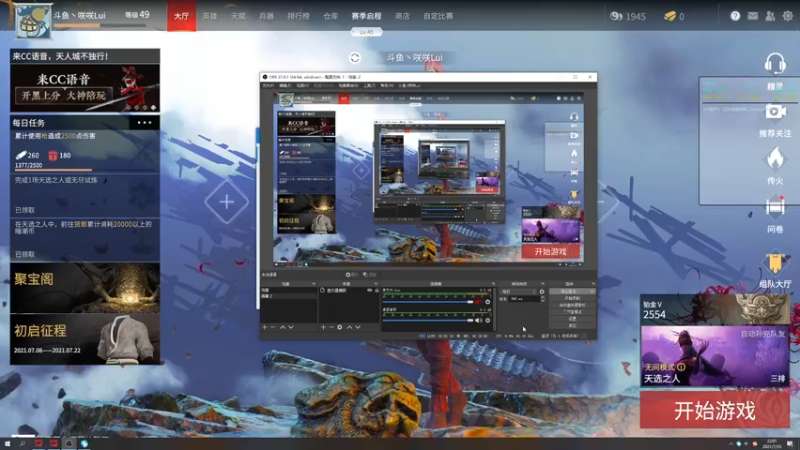The image size is (800, 450).
Task: Toggle 自动补充队友 option
Action: pyautogui.click(x=763, y=334)
